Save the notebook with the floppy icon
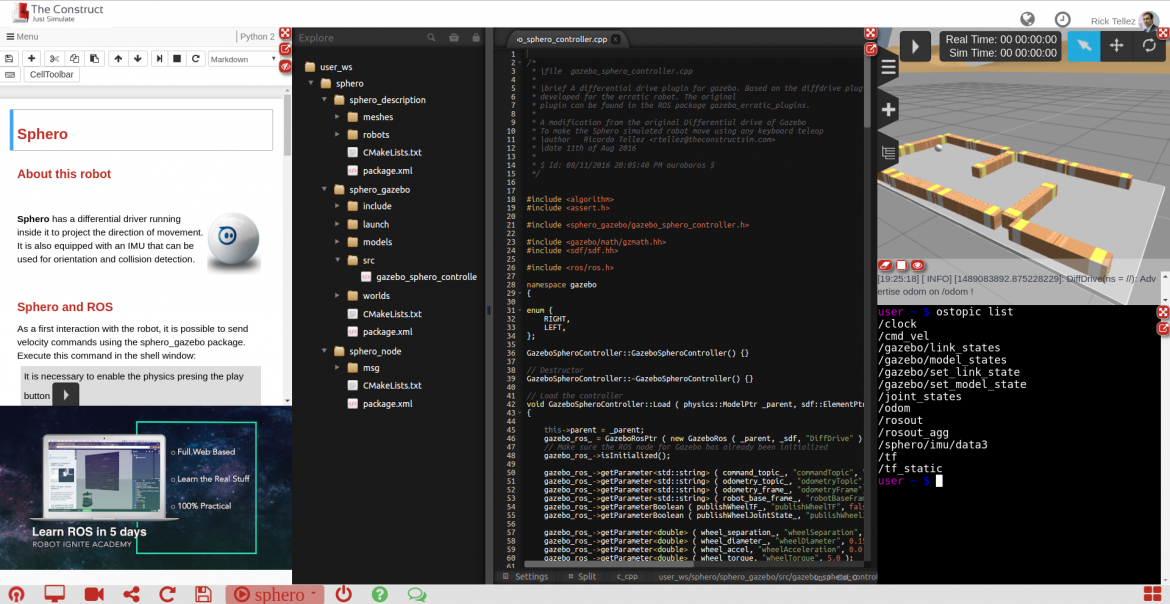This screenshot has width=1170, height=604. pyautogui.click(x=9, y=58)
